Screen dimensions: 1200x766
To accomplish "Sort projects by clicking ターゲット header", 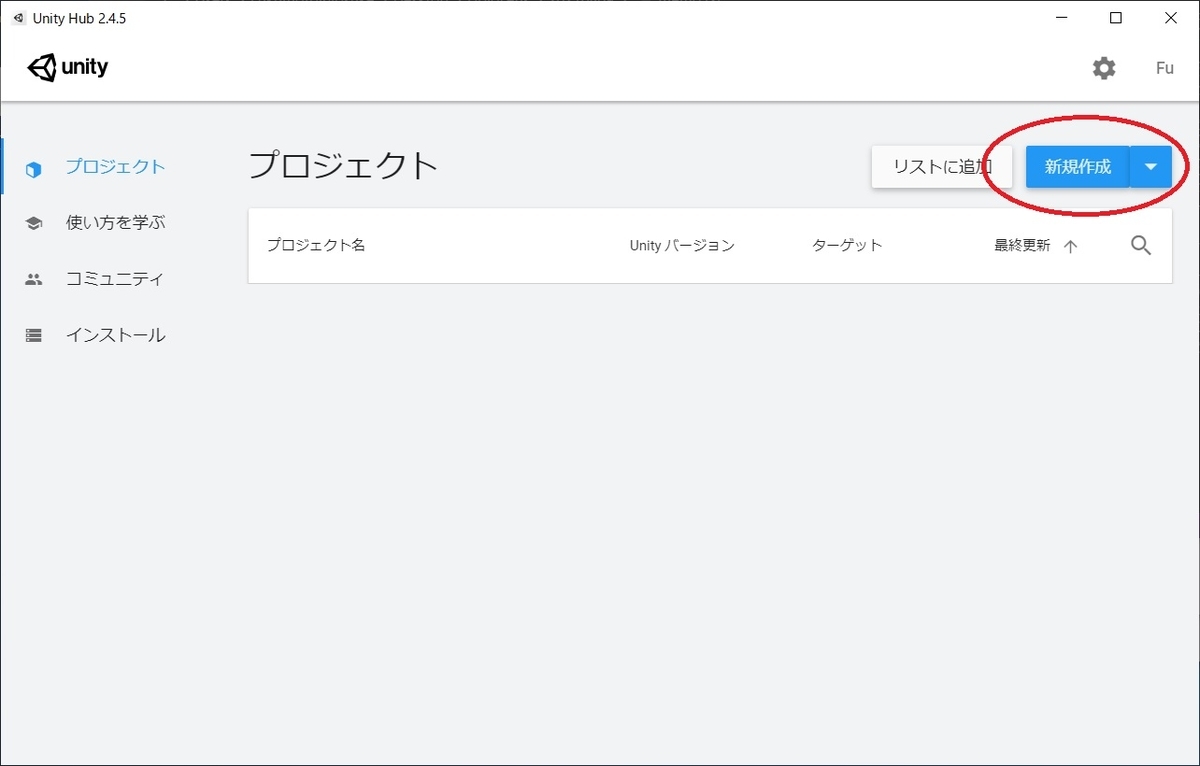I will 847,245.
